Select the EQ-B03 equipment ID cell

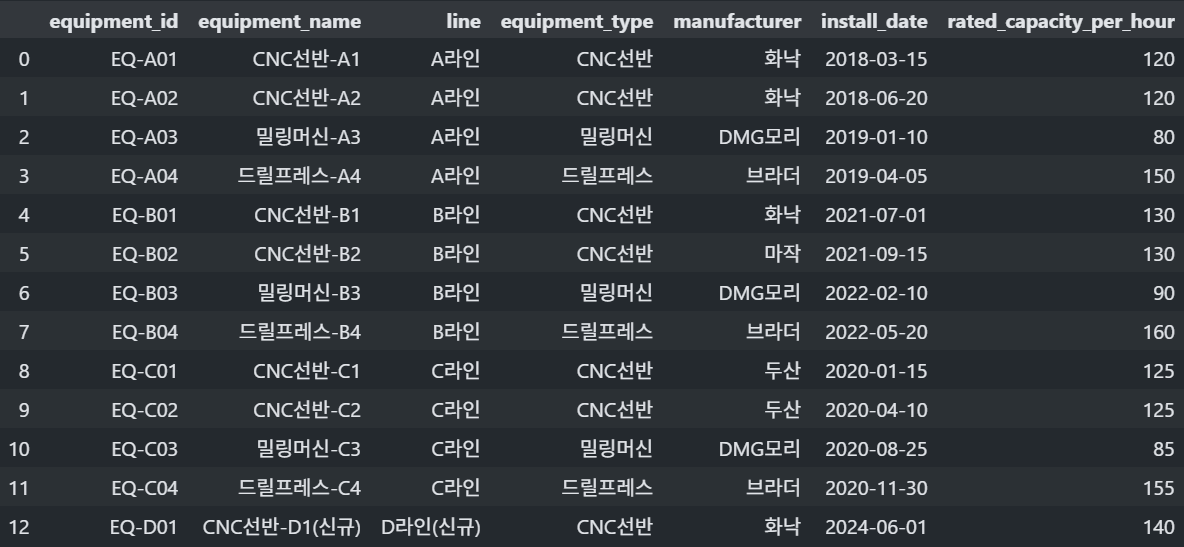144,293
